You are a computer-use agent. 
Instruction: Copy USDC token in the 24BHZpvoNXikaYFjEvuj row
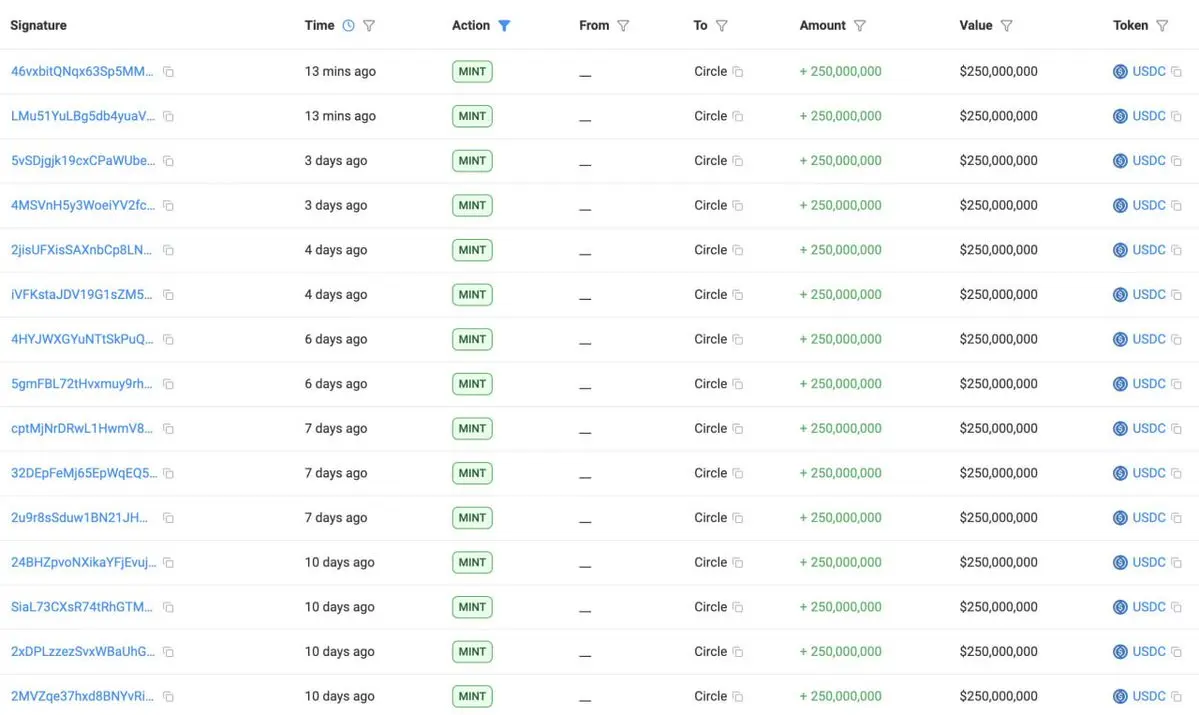1176,563
